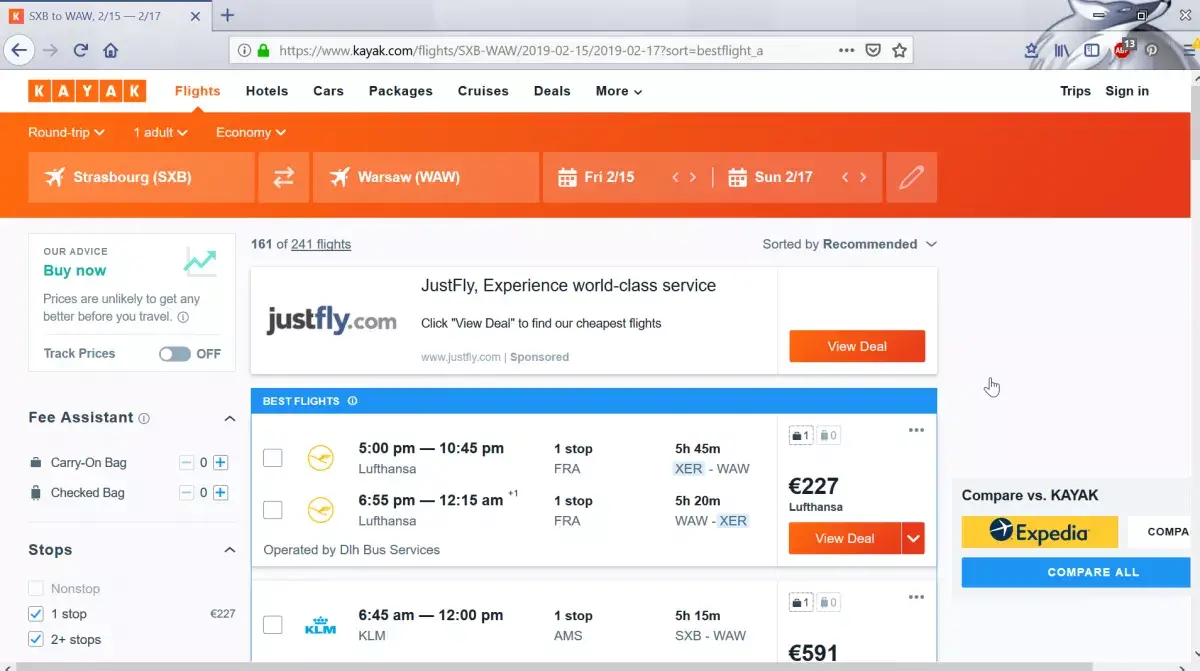Click info icon next to Best Flights

(x=352, y=401)
